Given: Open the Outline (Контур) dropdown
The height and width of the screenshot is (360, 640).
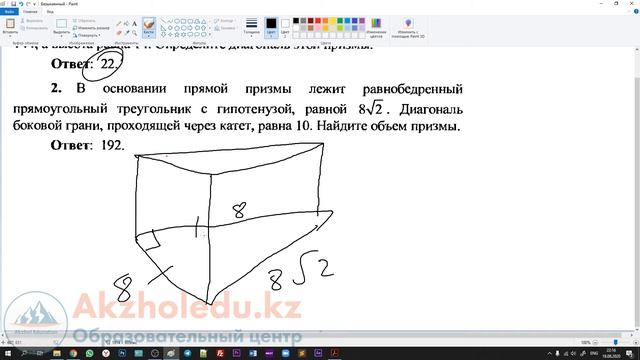Looking at the screenshot, I should (x=224, y=20).
